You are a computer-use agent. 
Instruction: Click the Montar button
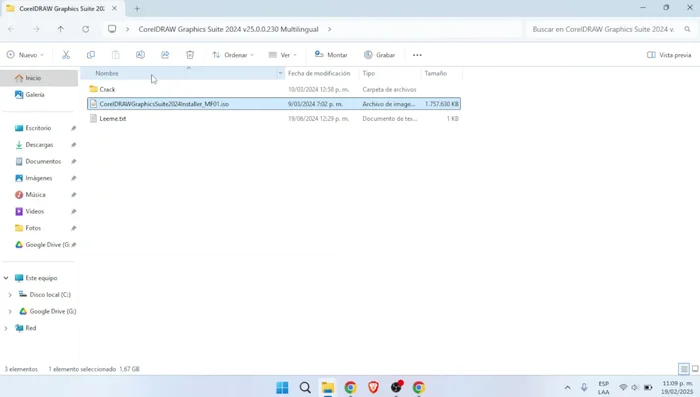click(x=331, y=55)
